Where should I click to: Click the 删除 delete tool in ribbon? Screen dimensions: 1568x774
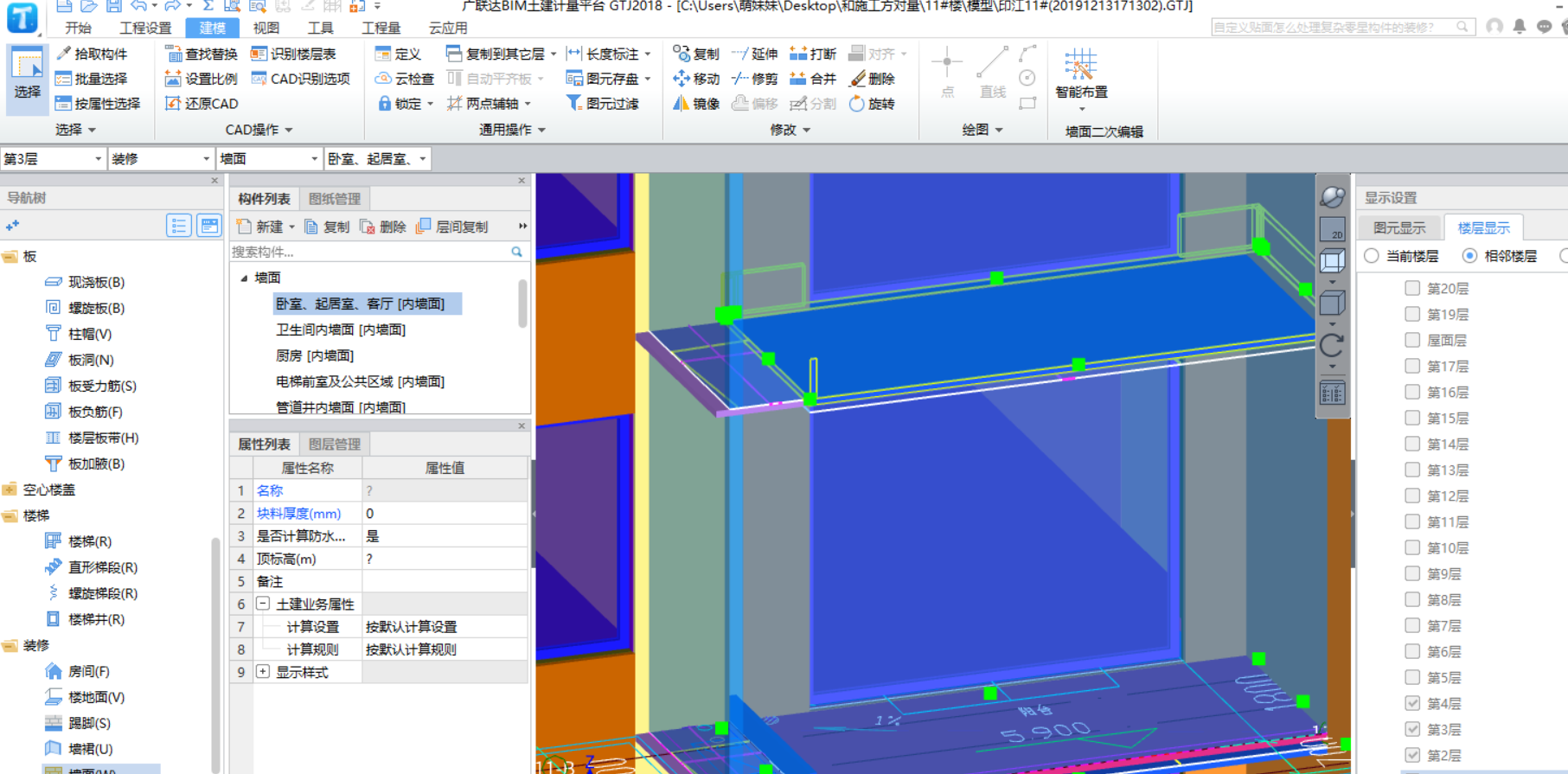872,79
